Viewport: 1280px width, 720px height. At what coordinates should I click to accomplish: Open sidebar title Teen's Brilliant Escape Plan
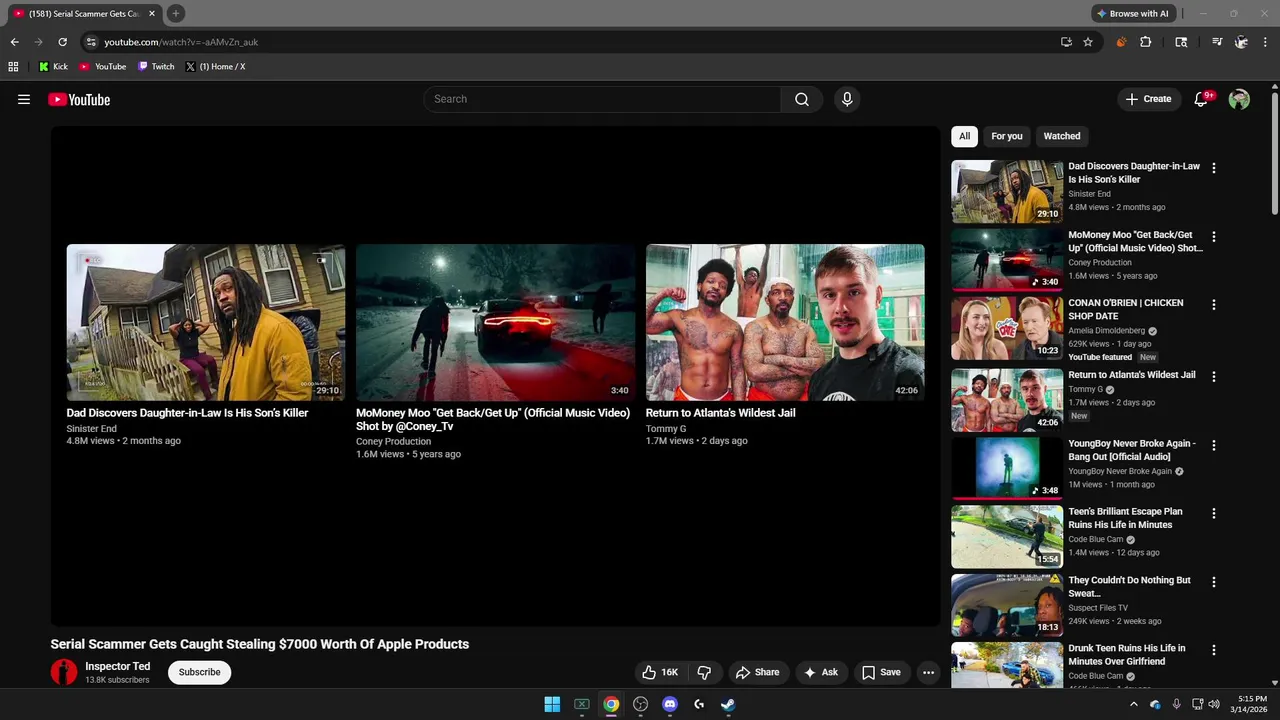pyautogui.click(x=1125, y=518)
